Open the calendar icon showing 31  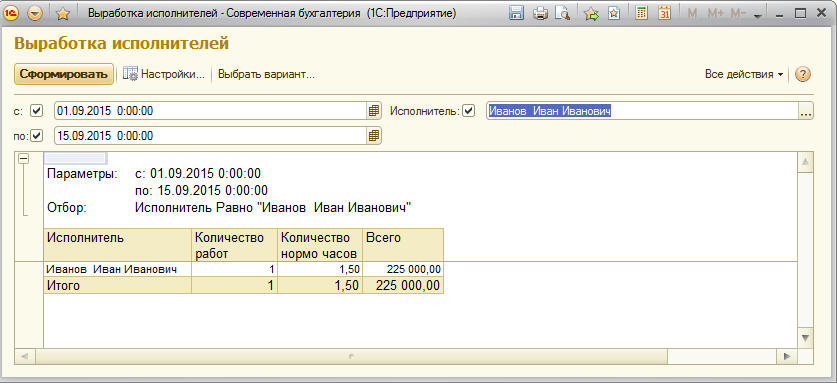(665, 14)
